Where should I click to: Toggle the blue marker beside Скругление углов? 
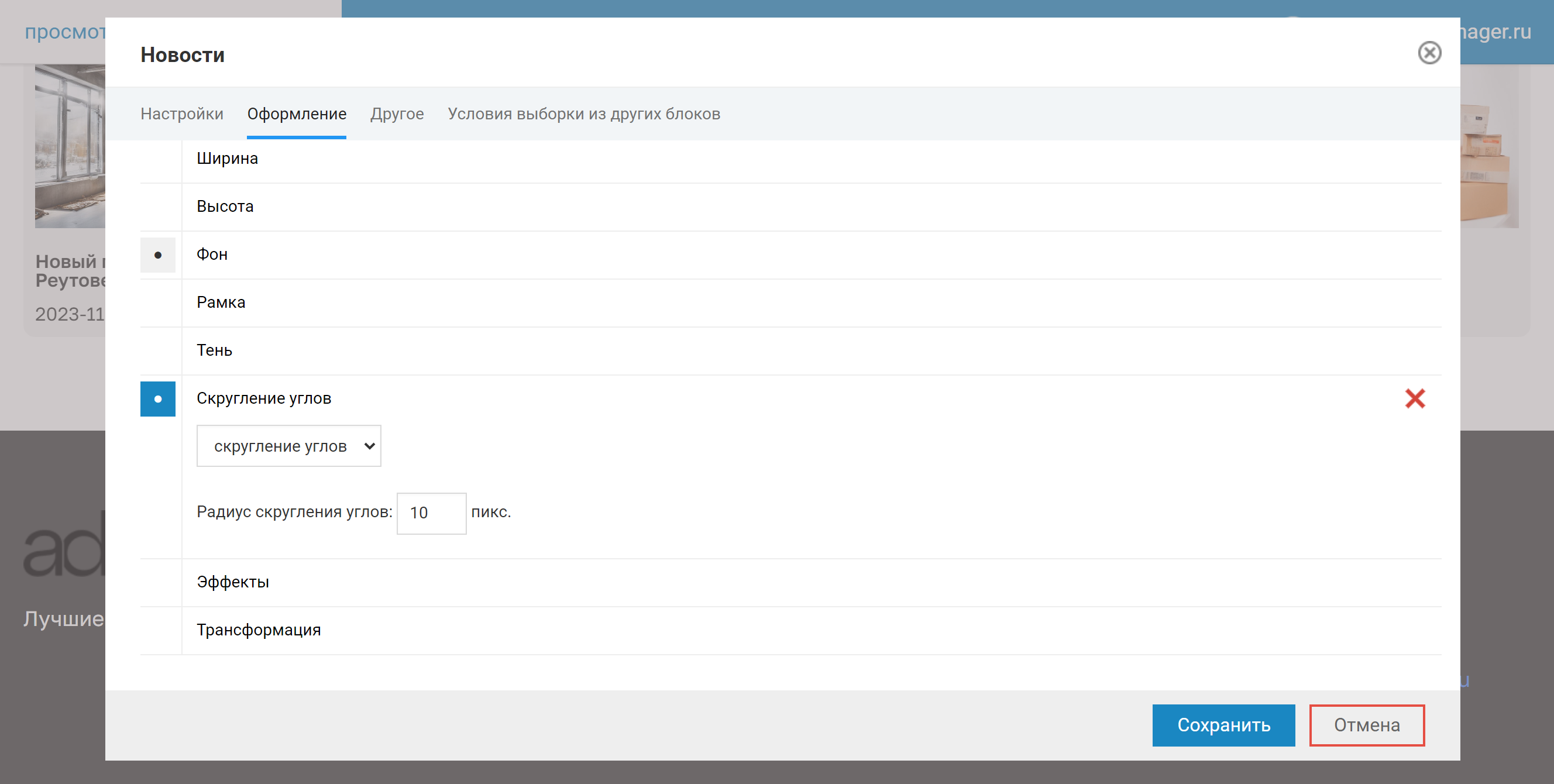pos(157,398)
